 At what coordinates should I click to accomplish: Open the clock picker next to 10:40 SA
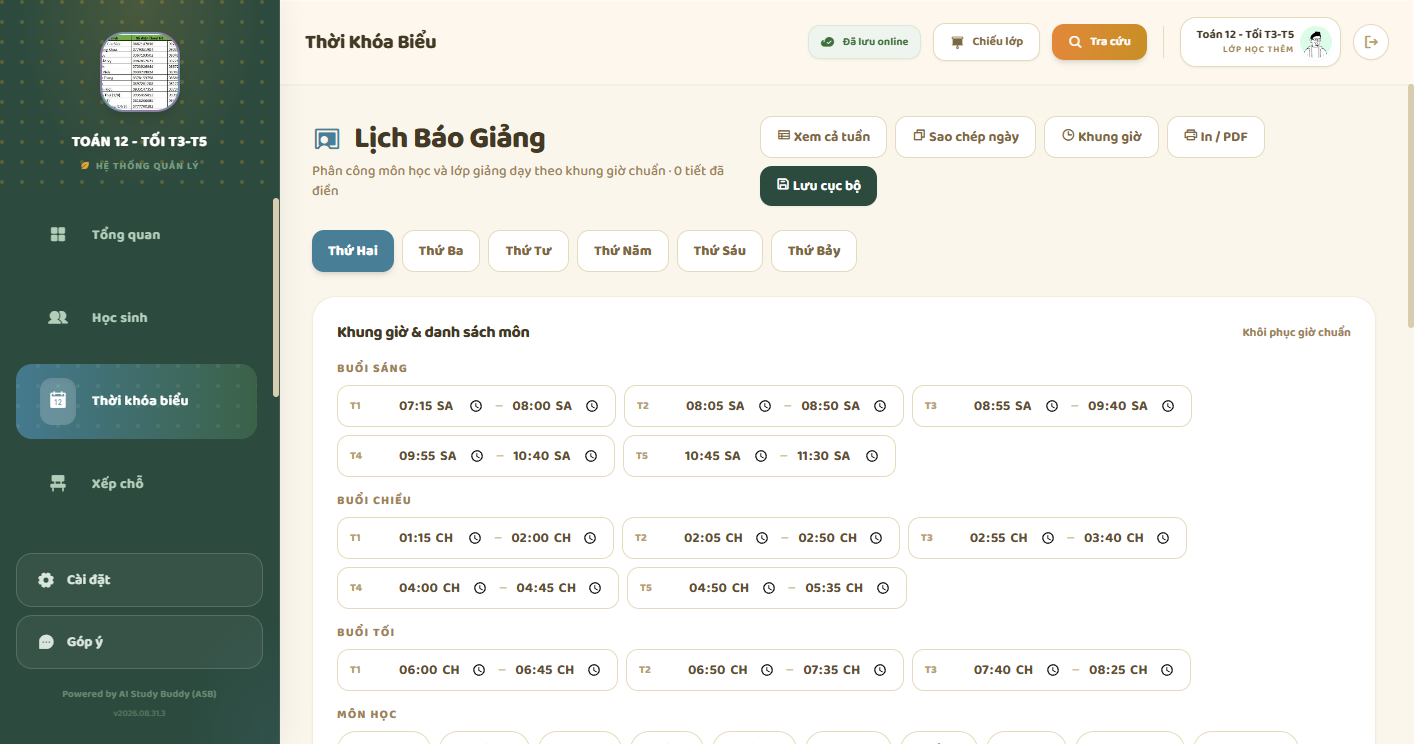click(591, 456)
